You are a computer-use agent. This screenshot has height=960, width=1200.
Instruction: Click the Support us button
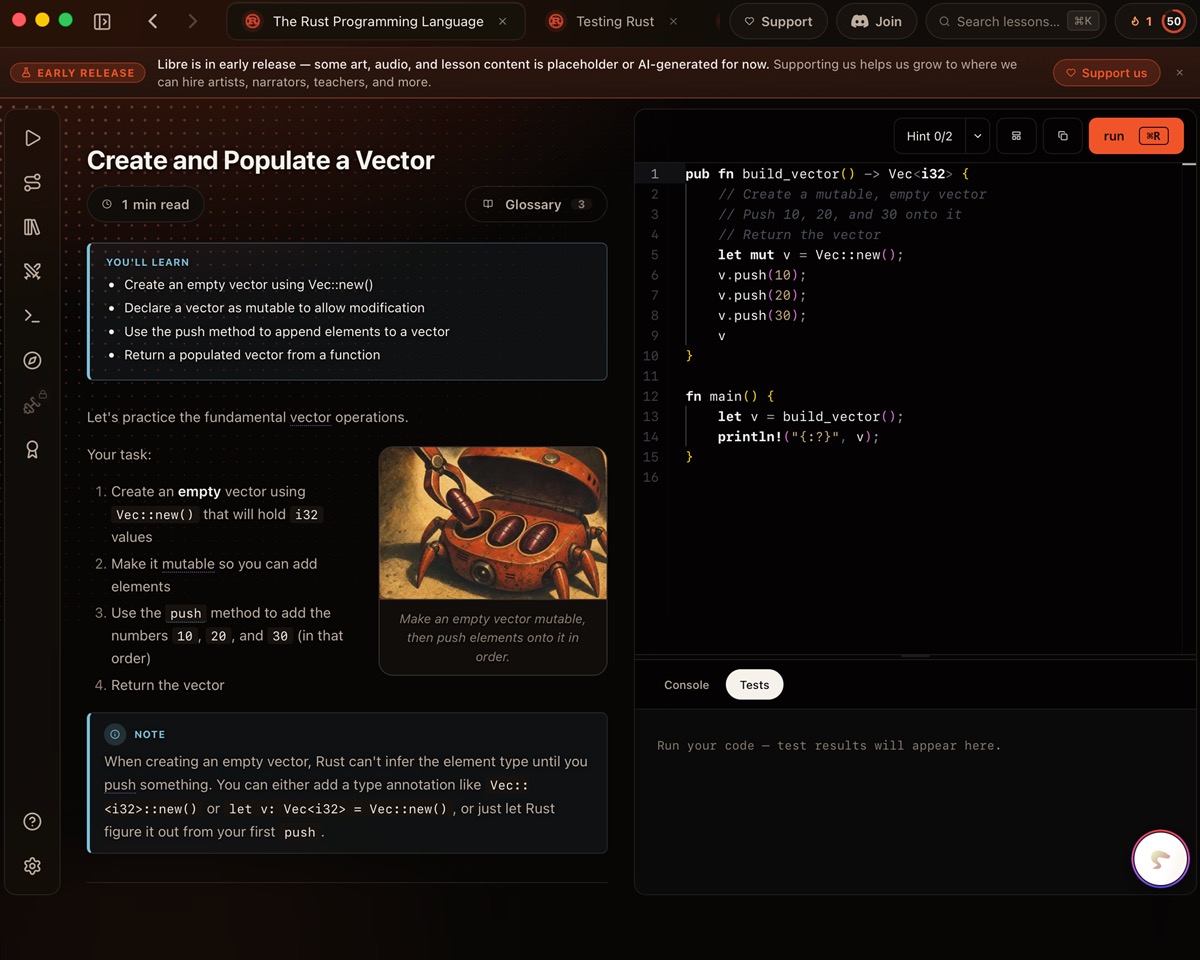tap(1106, 73)
